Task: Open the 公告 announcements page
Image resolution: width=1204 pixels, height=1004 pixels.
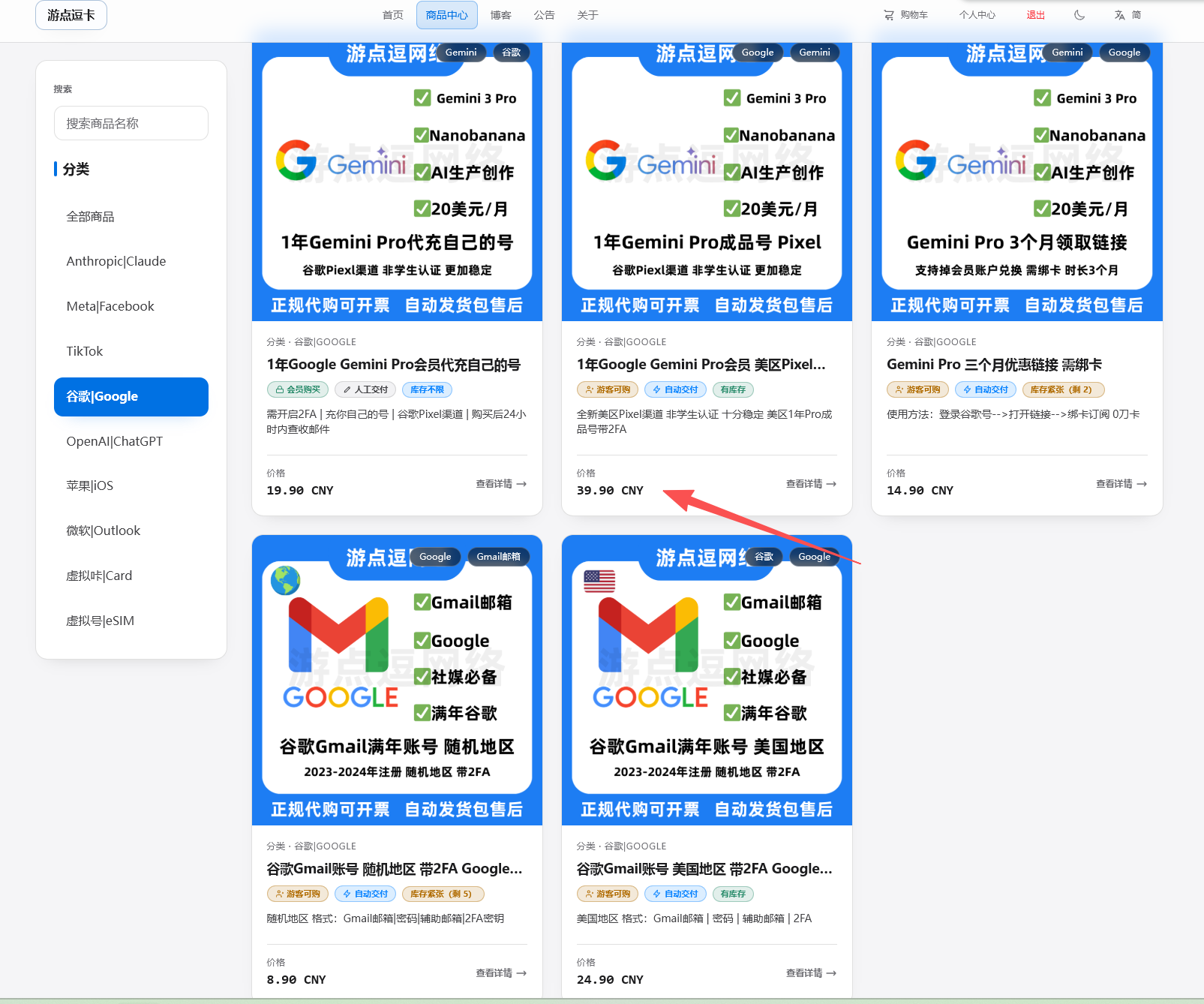Action: (544, 15)
